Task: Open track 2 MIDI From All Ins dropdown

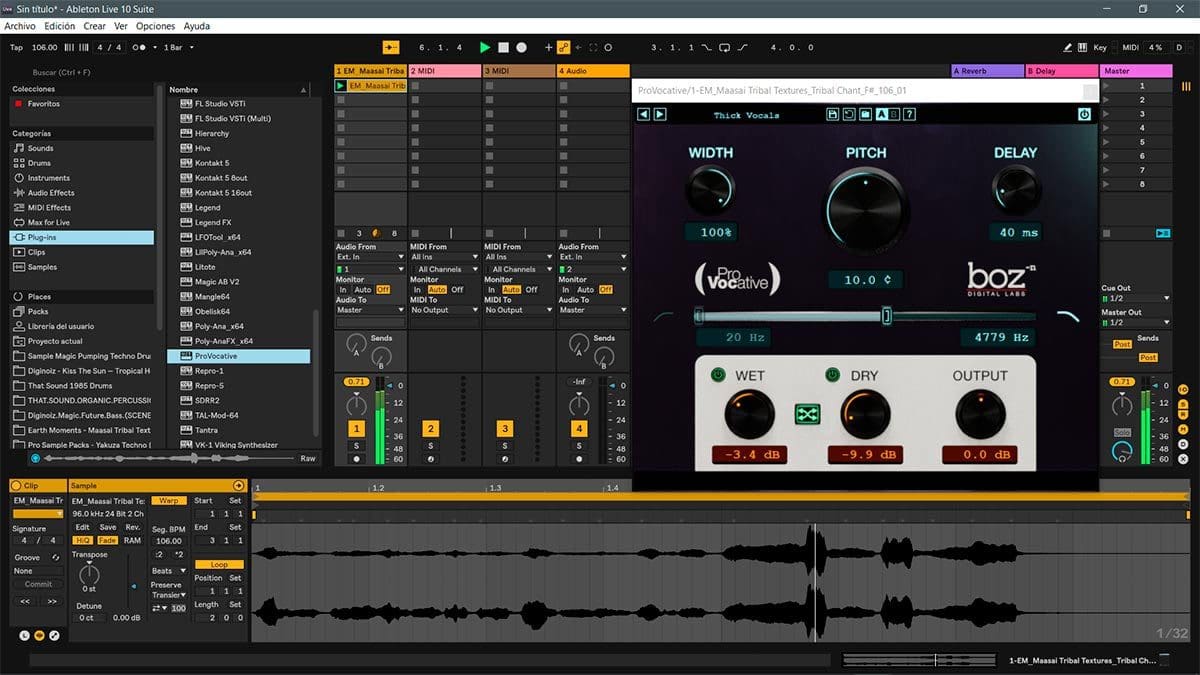Action: 444,257
